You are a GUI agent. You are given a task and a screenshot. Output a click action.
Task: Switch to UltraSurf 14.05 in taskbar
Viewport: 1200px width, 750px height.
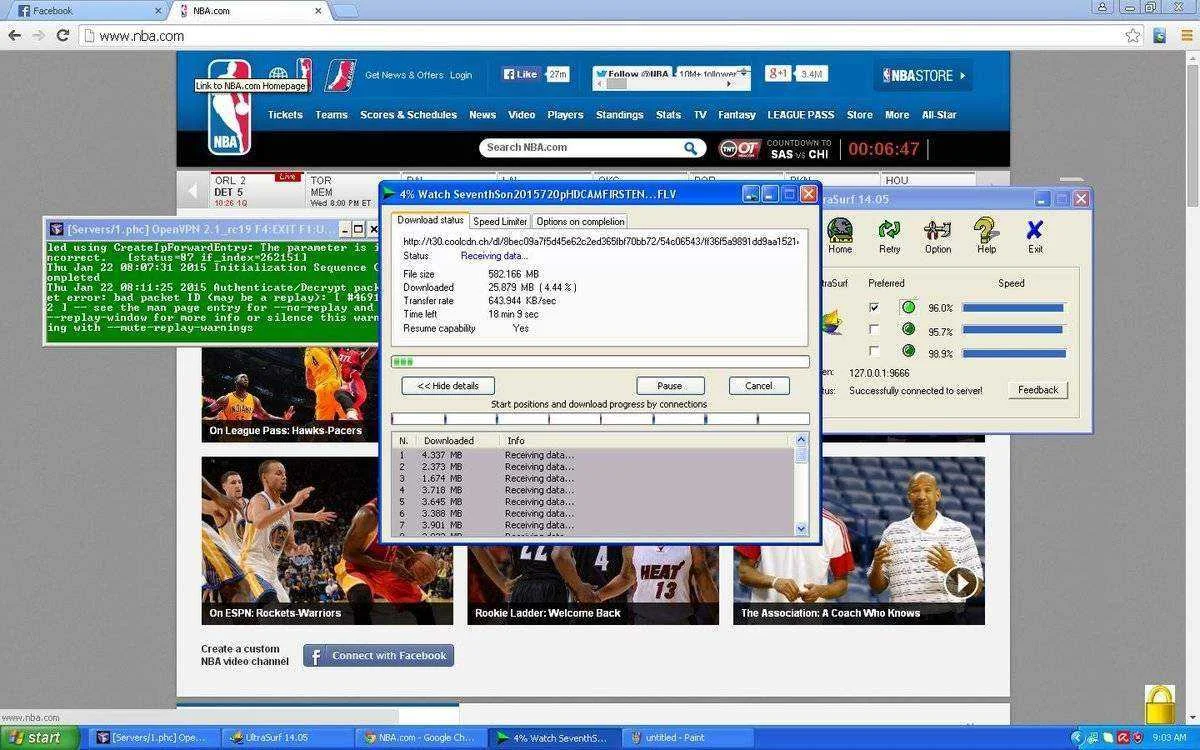tap(288, 738)
